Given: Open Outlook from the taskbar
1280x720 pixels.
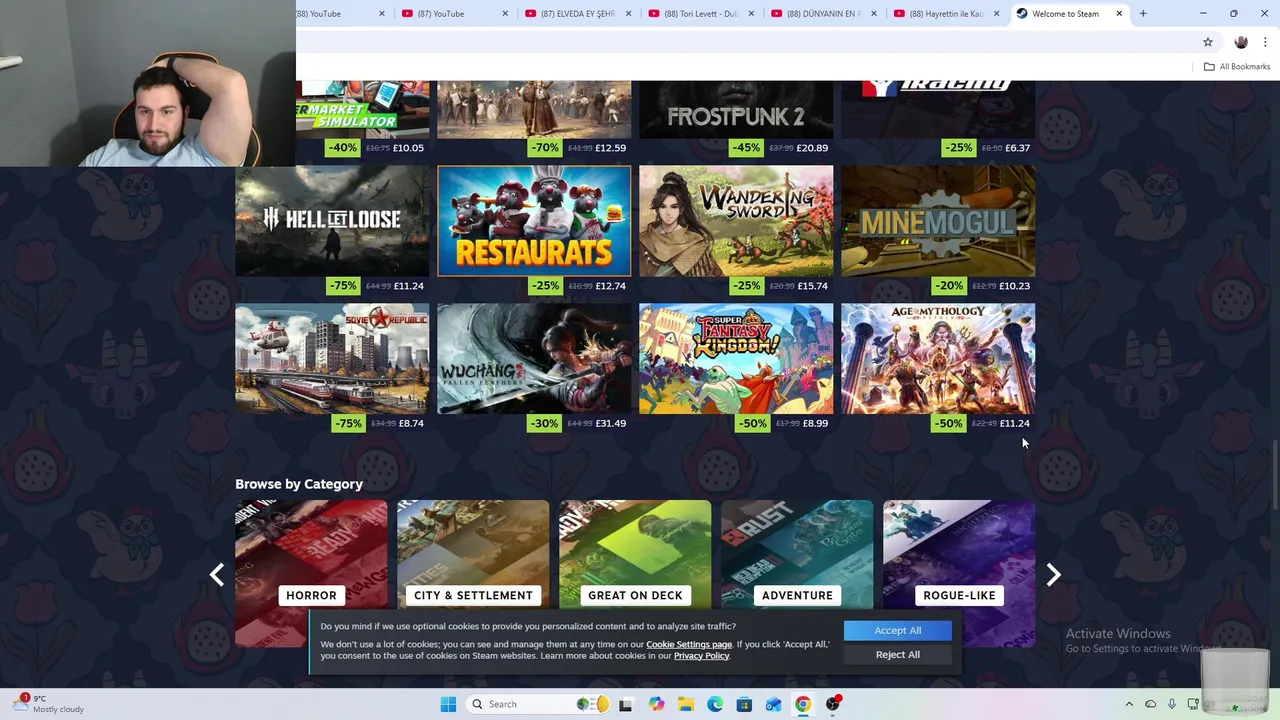Looking at the screenshot, I should (773, 704).
